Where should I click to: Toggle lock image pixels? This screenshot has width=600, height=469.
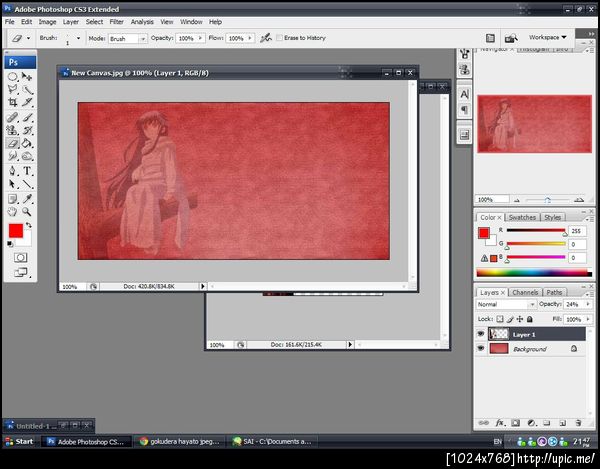(510, 319)
